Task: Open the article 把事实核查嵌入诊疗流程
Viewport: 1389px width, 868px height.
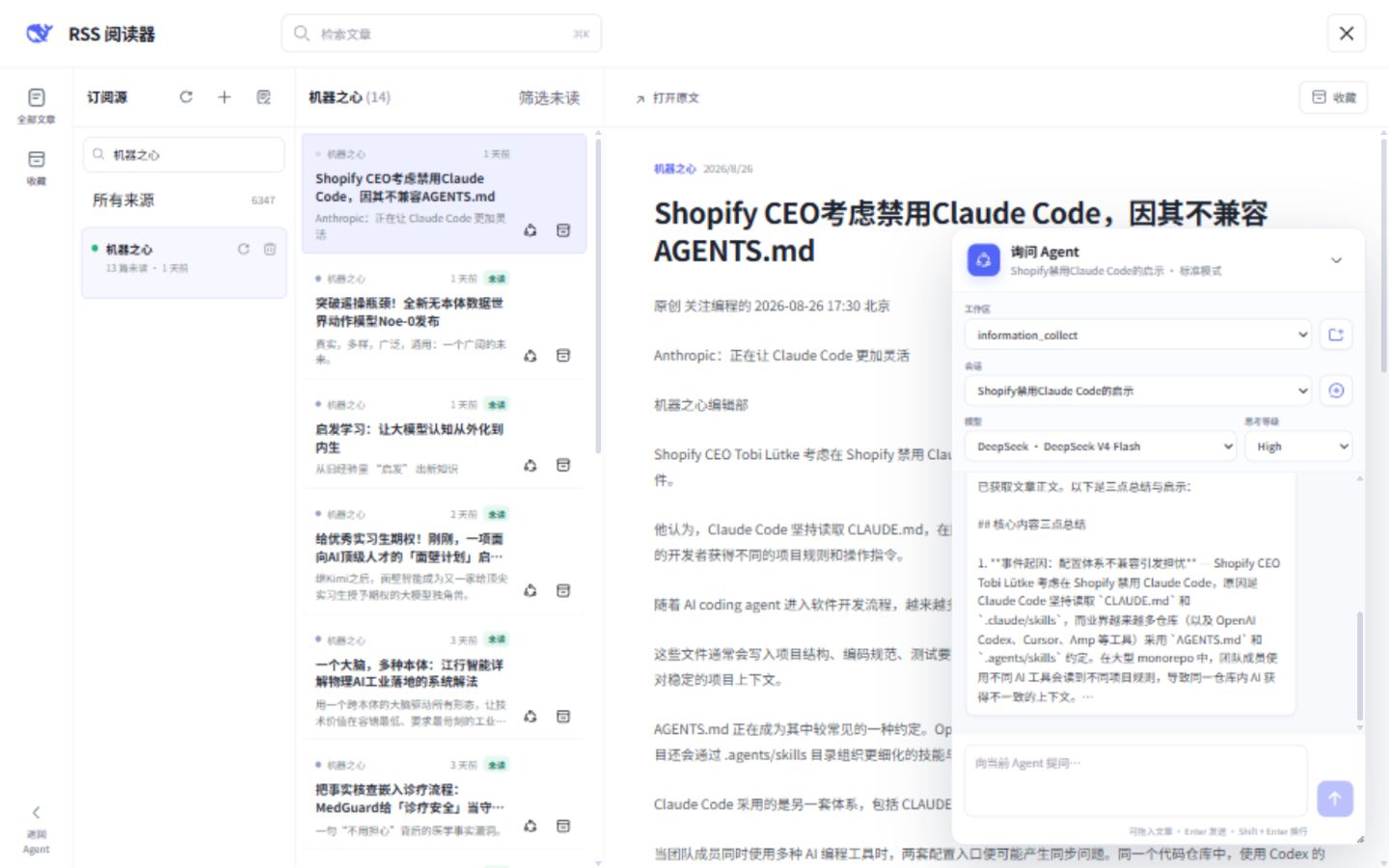Action: (x=409, y=798)
